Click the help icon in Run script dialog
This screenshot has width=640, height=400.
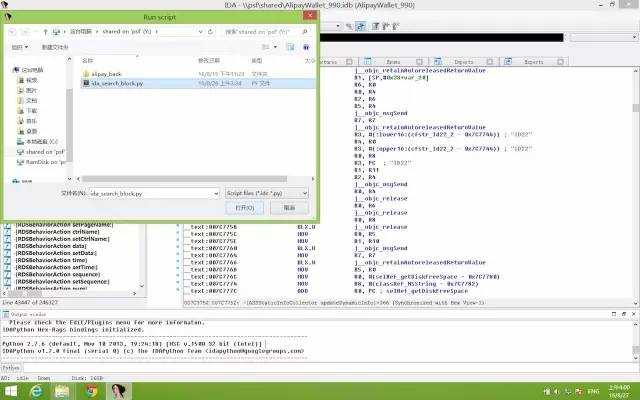point(306,47)
